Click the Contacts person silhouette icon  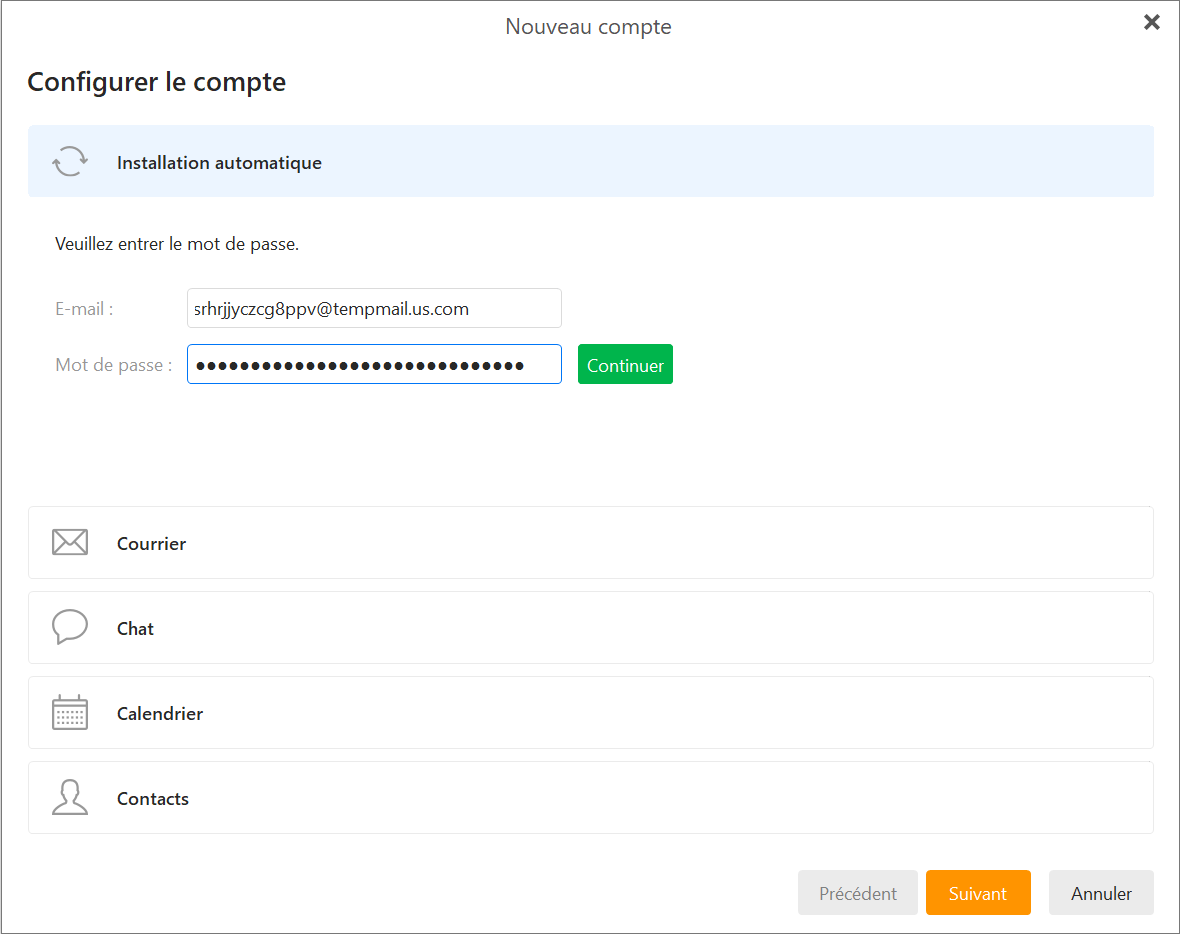[x=70, y=798]
